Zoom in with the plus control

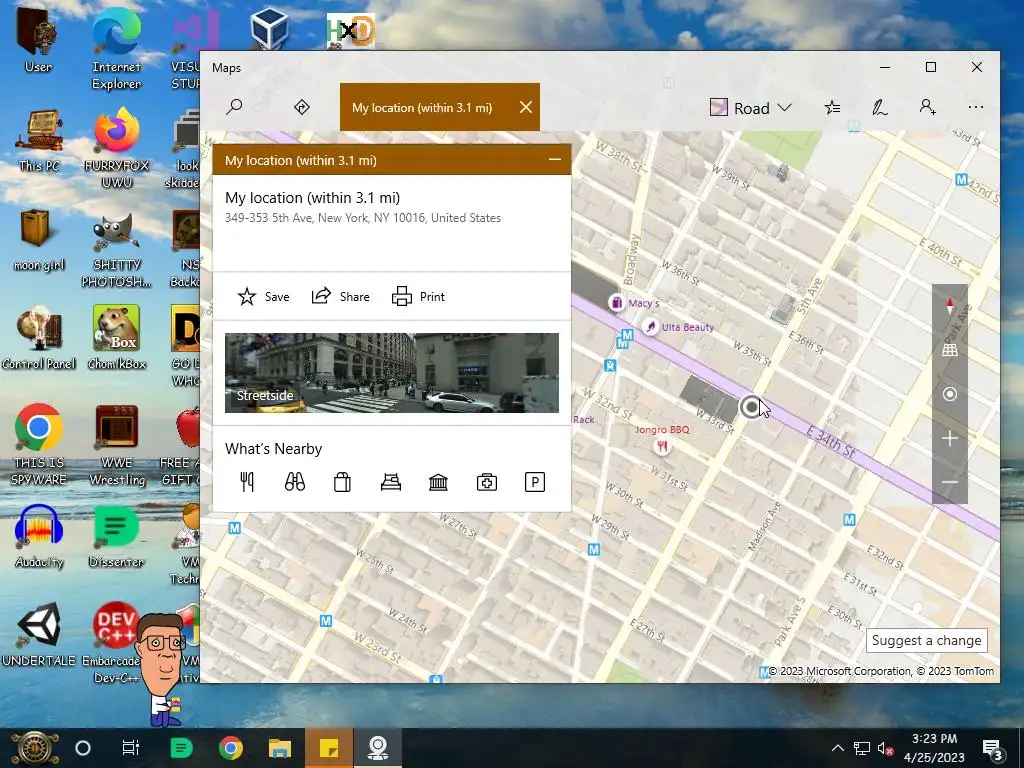[x=950, y=438]
